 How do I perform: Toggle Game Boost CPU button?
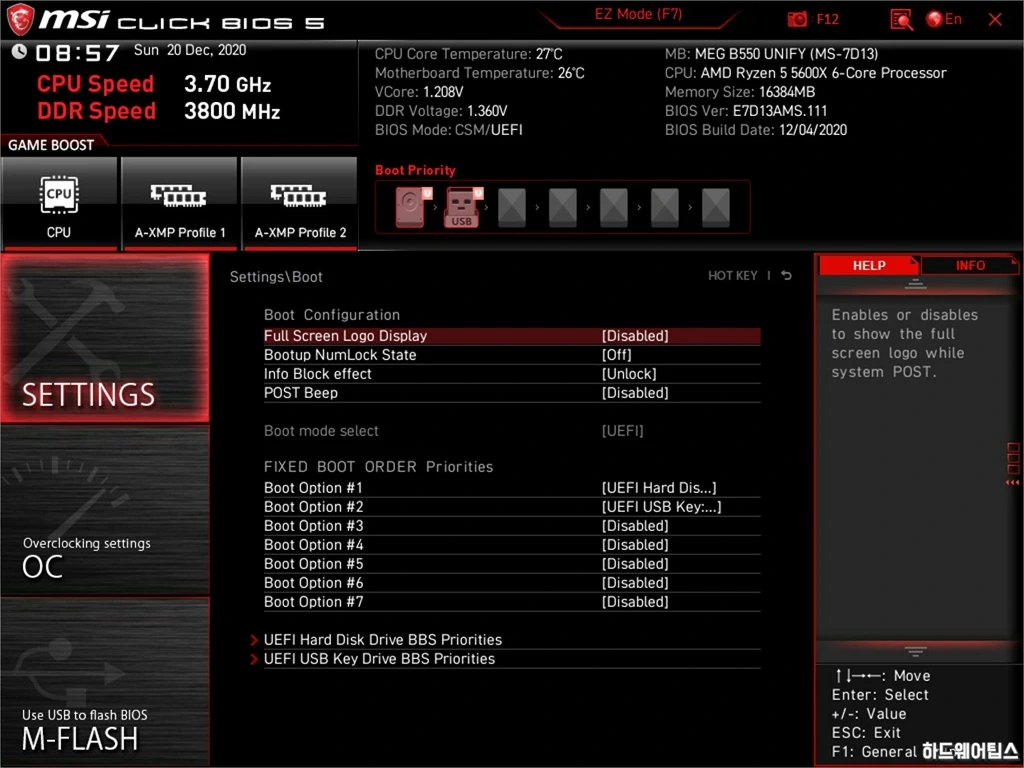(59, 203)
